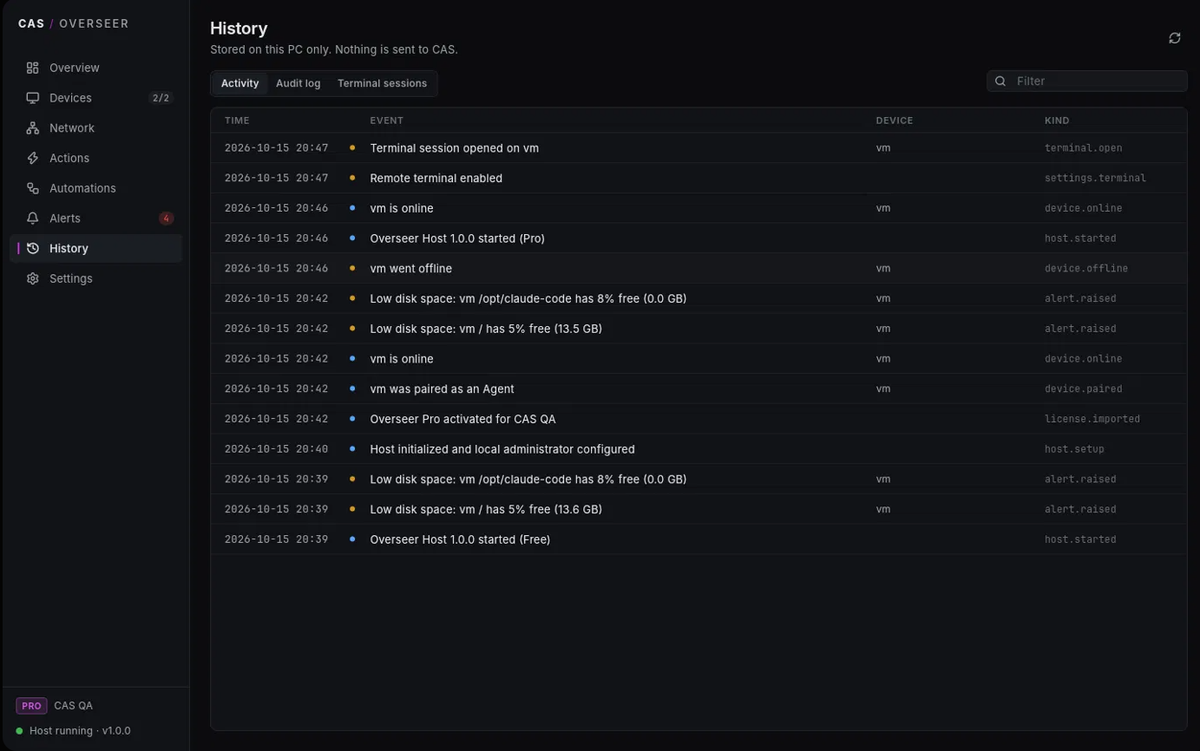Click the 'device.paired' kind value
Viewport: 1200px width, 751px height.
tap(1083, 389)
